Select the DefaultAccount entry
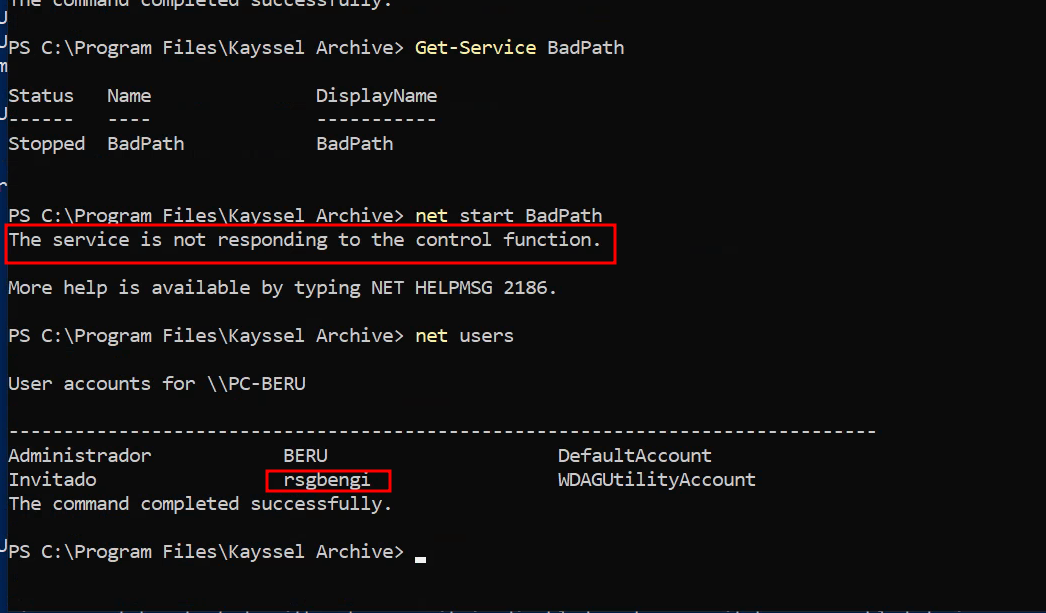Image resolution: width=1046 pixels, height=613 pixels. (634, 456)
